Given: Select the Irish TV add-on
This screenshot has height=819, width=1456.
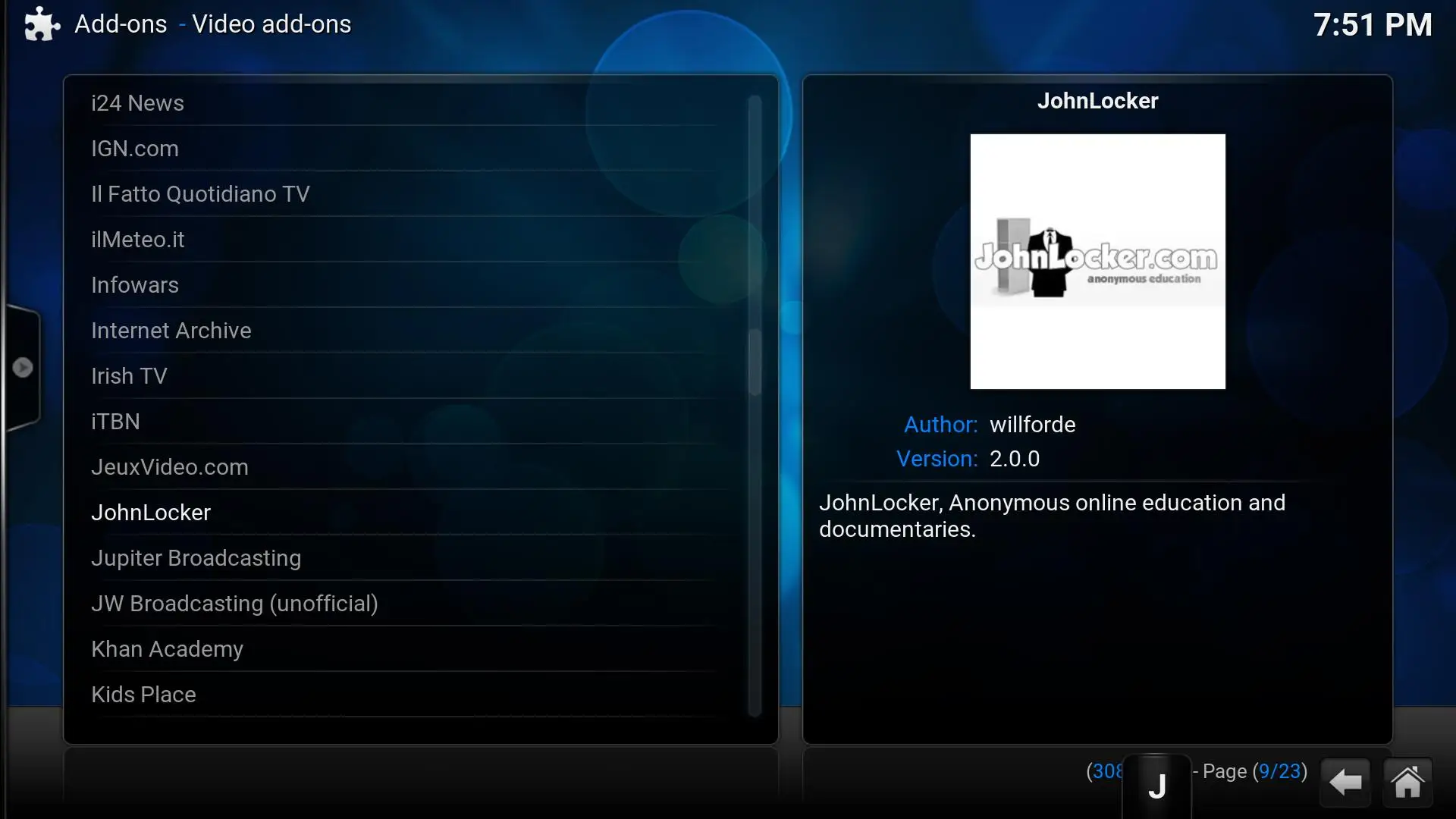Looking at the screenshot, I should tap(402, 376).
